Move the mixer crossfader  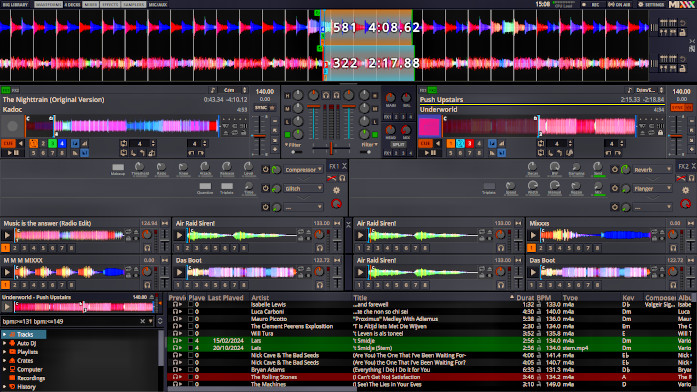pos(331,148)
